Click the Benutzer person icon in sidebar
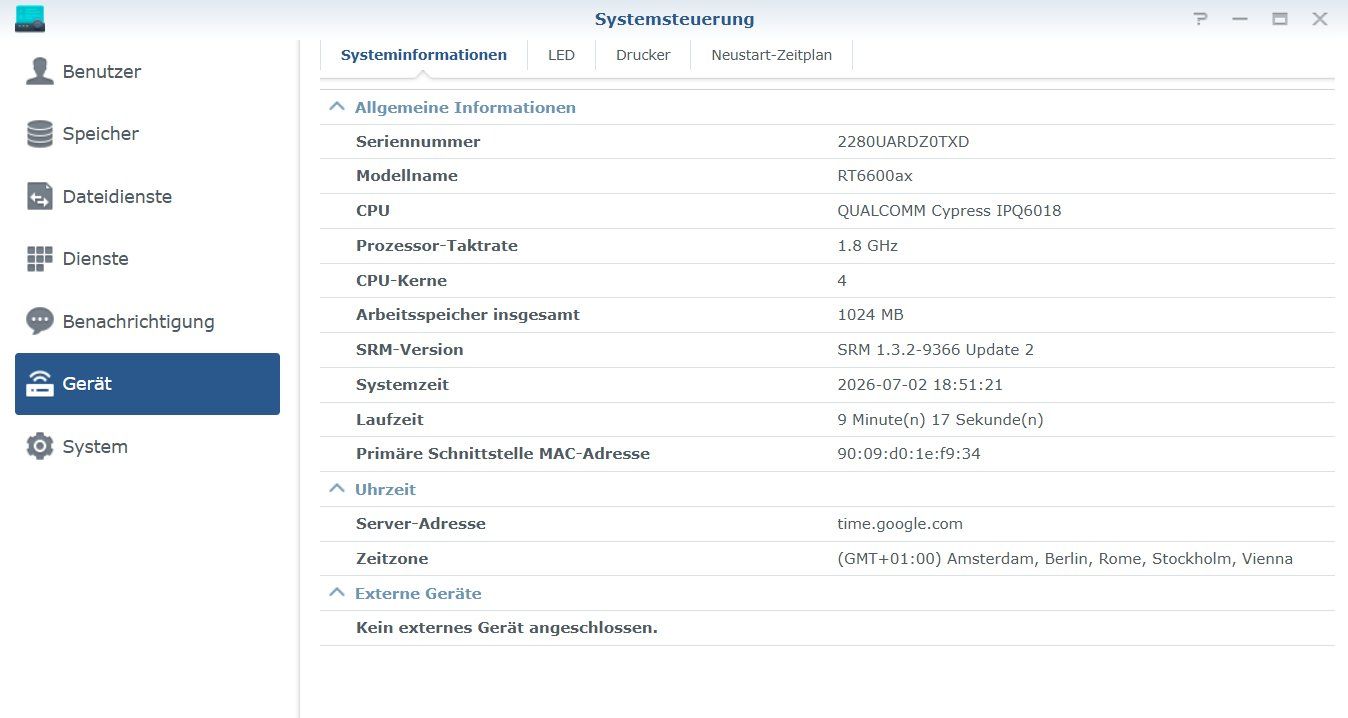1348x718 pixels. click(x=40, y=71)
